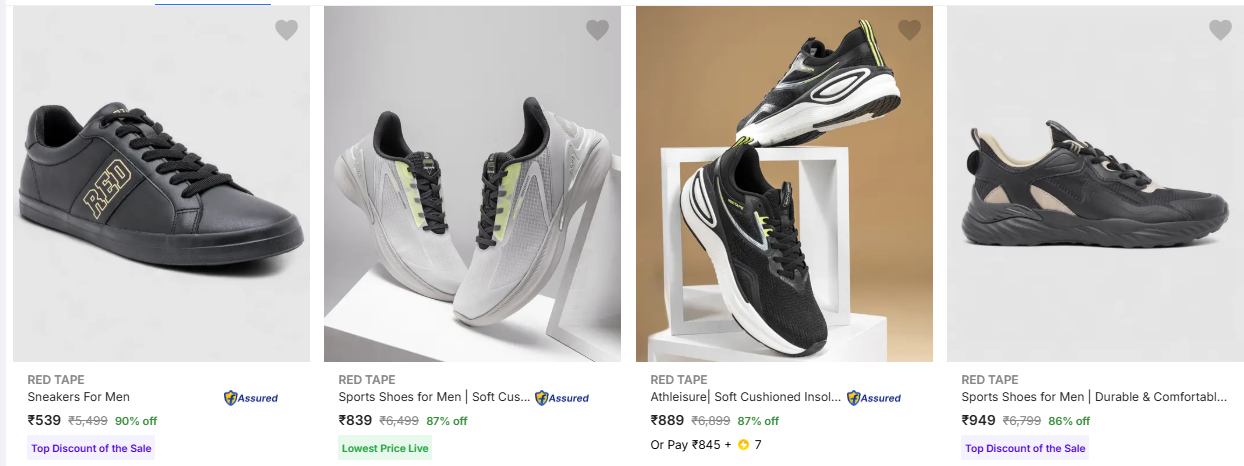Click Assured badge beside Sneakers For Men

251,398
